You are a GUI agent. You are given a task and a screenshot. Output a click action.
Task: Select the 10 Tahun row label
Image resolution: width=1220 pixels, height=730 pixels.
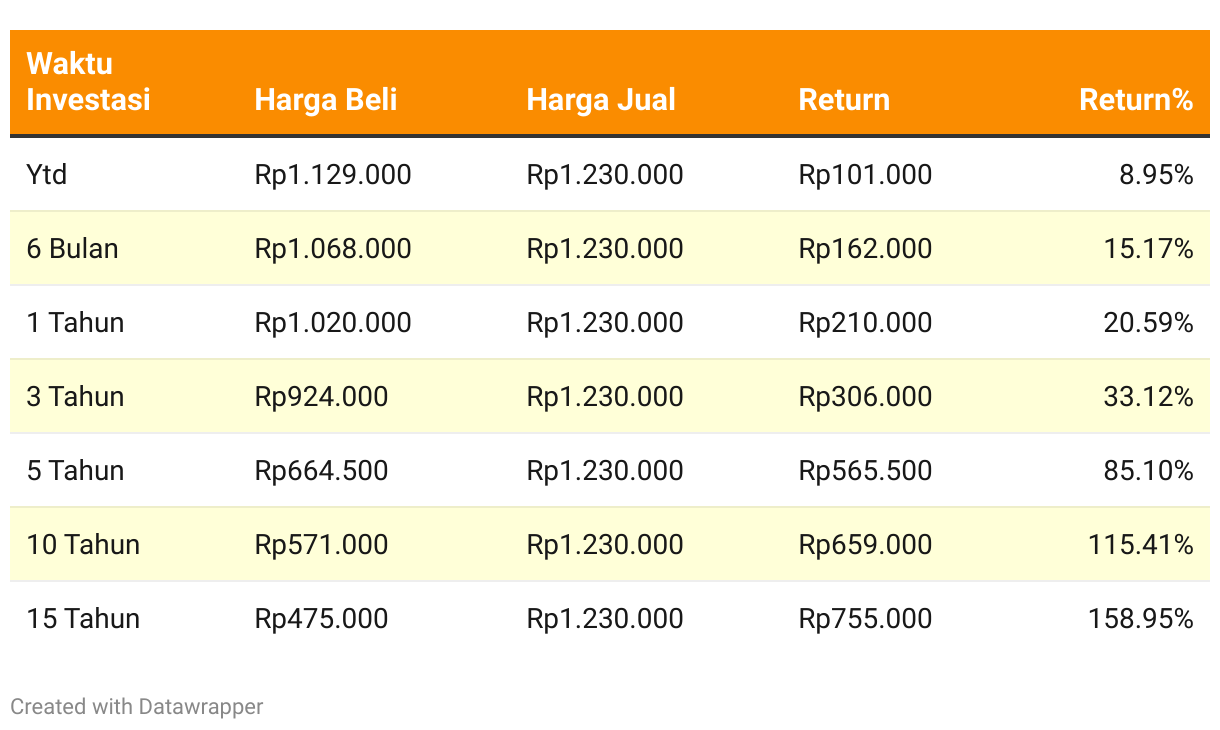(84, 545)
